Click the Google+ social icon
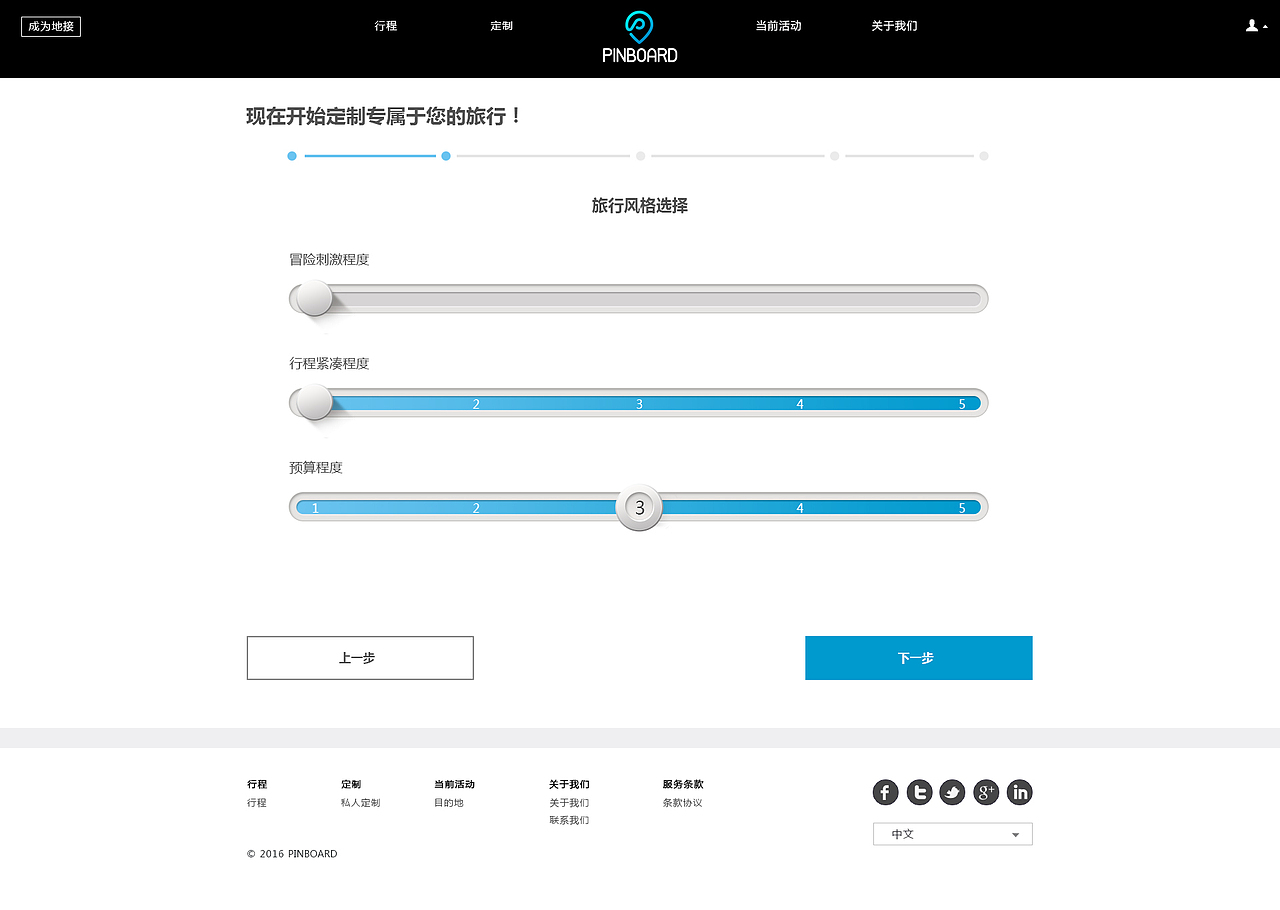 (x=986, y=792)
